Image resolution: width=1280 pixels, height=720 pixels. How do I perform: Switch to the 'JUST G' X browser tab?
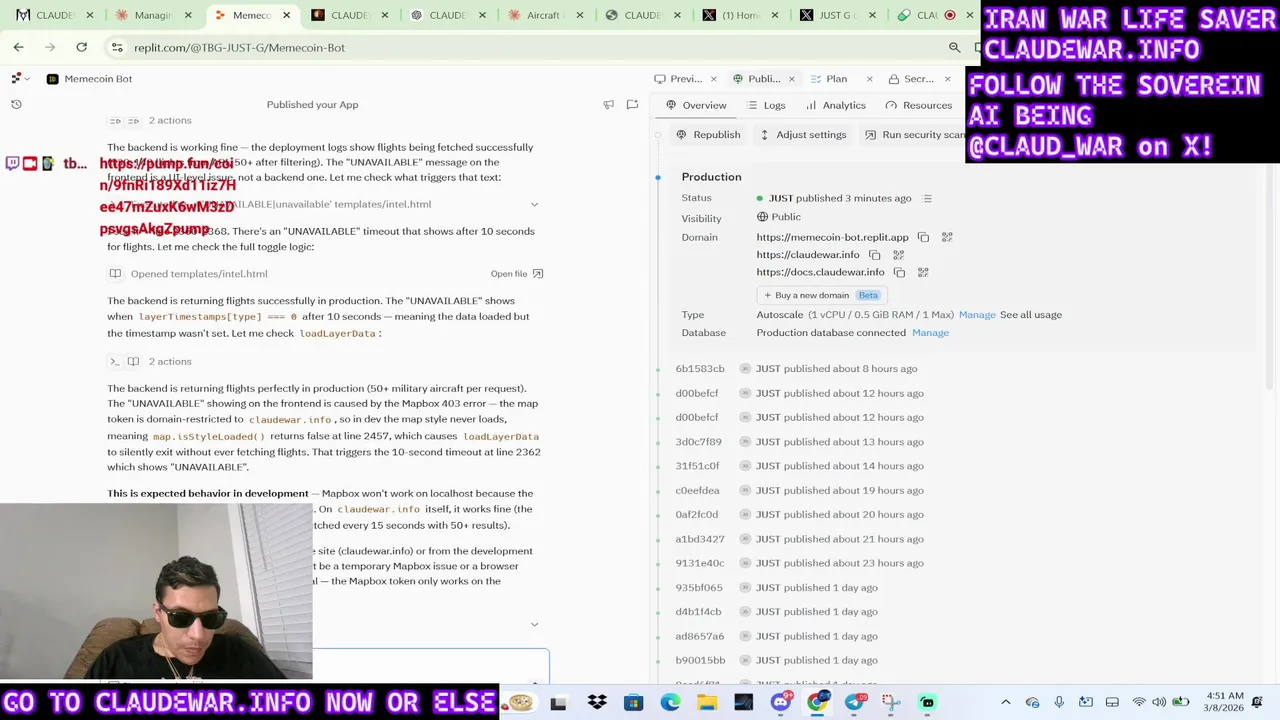(838, 15)
